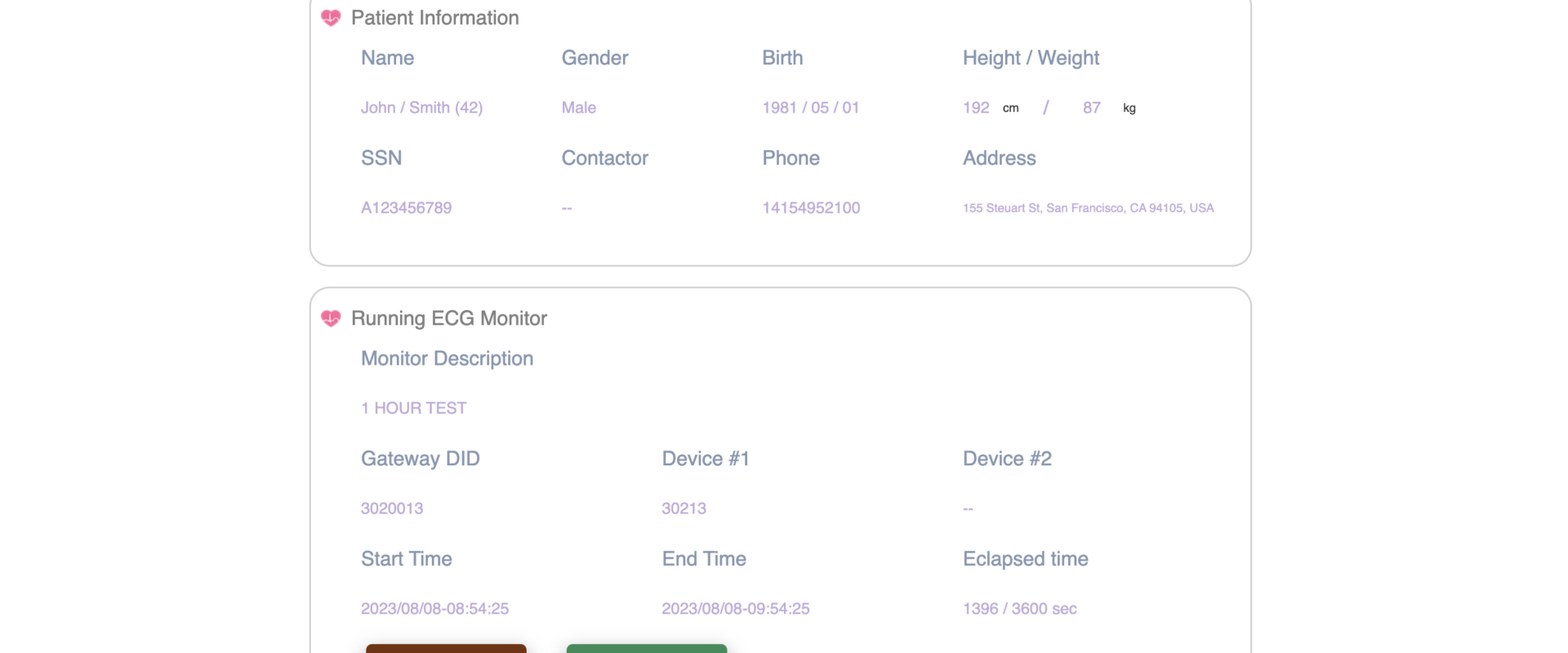Click the SSN field label
This screenshot has width=1568, height=653.
381,158
